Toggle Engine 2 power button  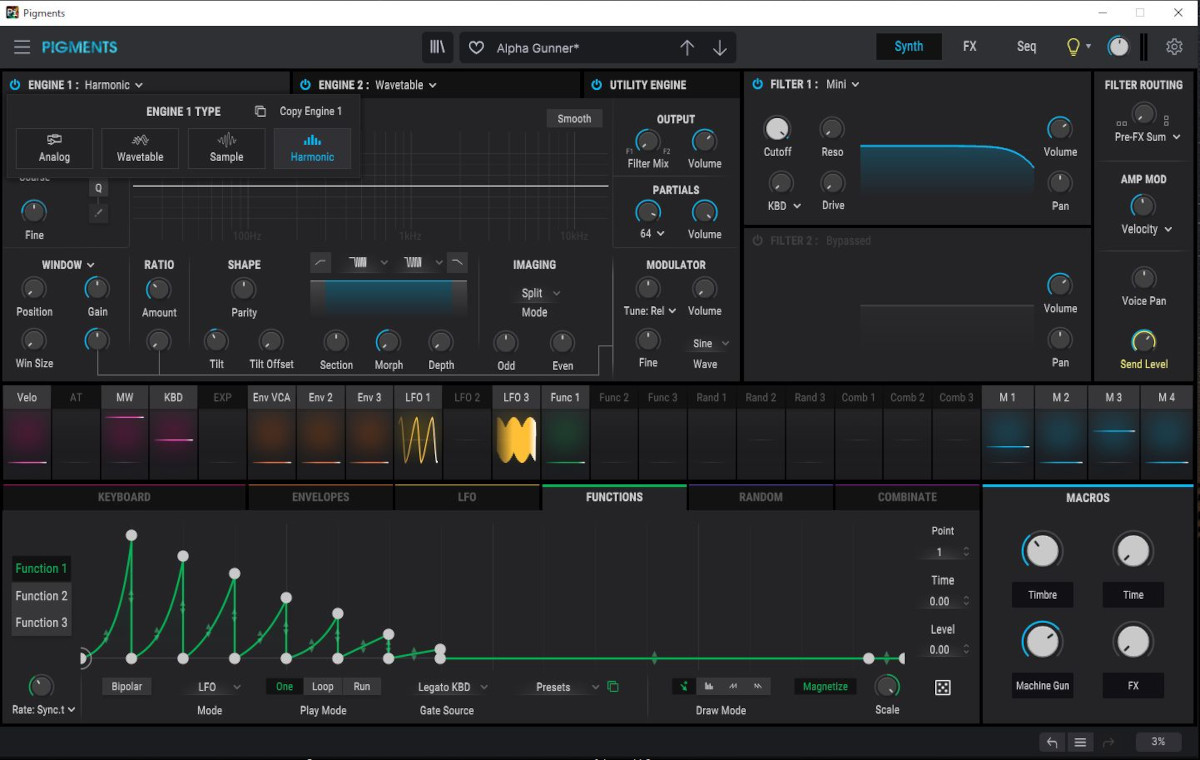(x=305, y=85)
